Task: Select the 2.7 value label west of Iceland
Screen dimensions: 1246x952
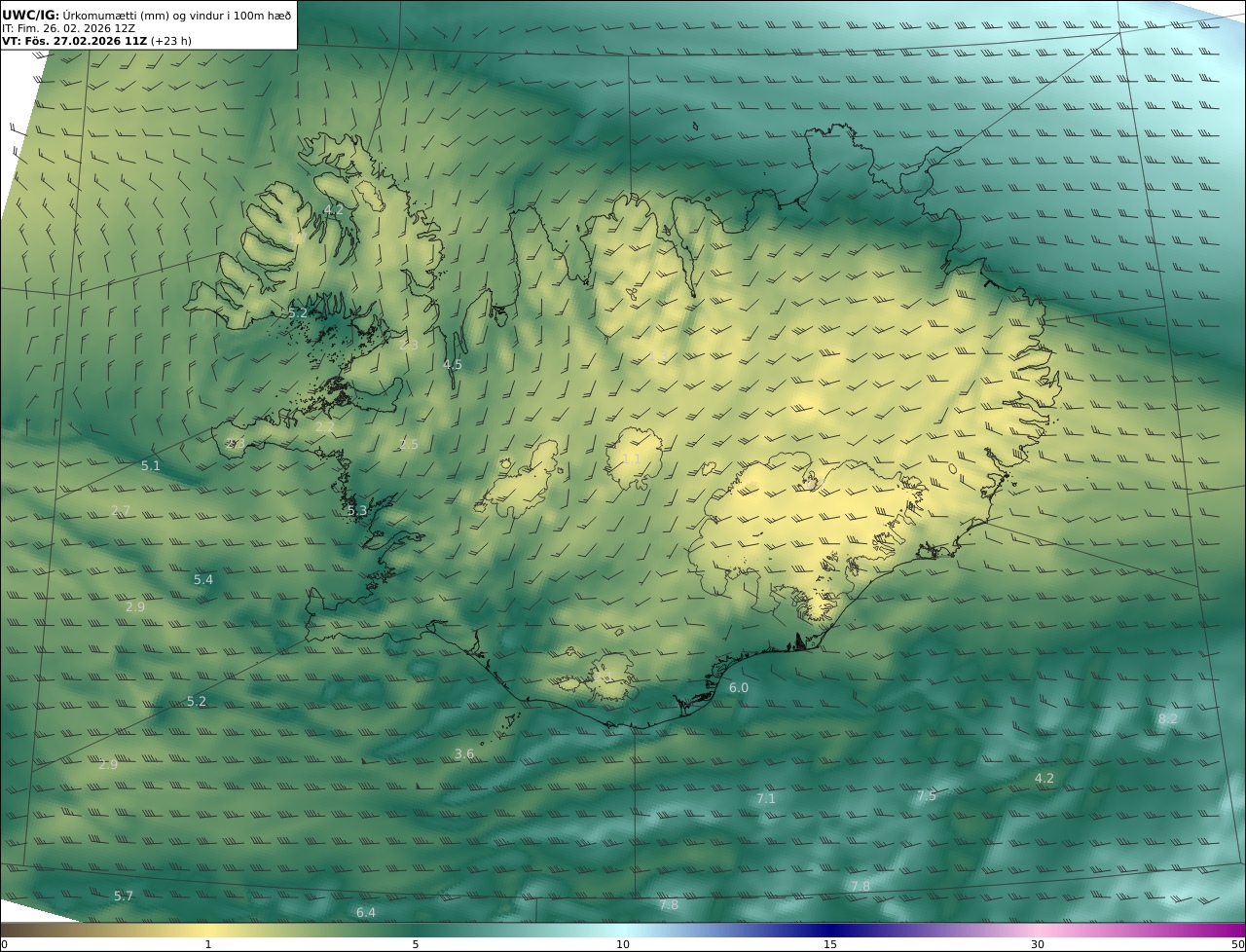Action: [121, 511]
